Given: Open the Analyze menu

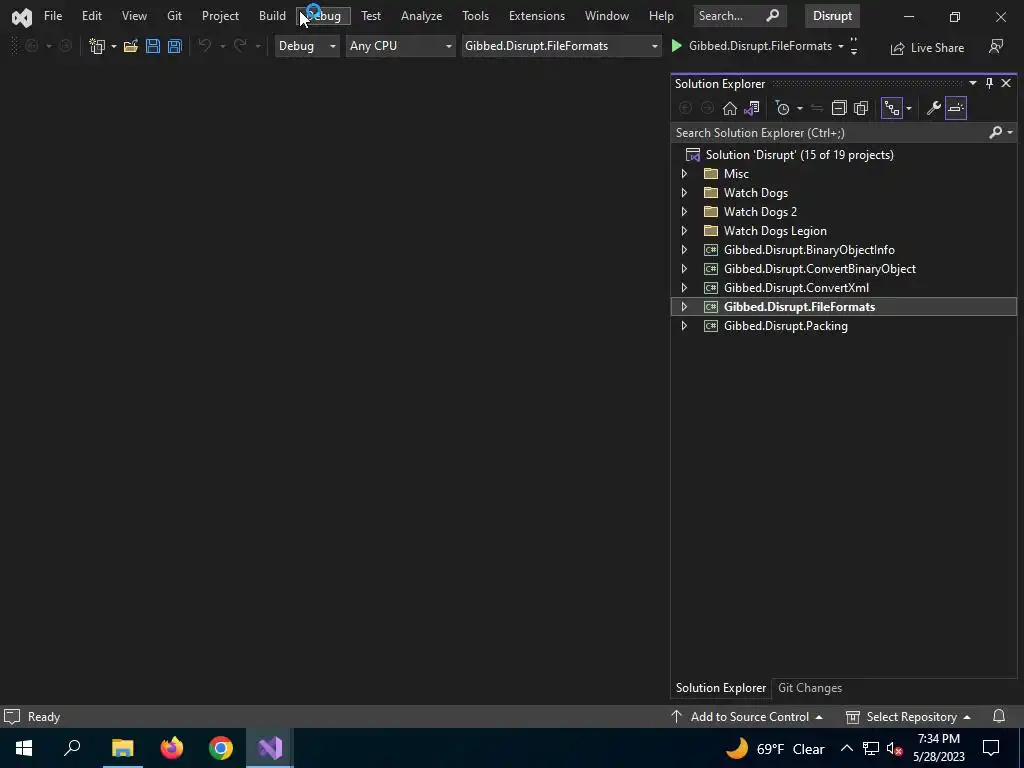Looking at the screenshot, I should (421, 16).
